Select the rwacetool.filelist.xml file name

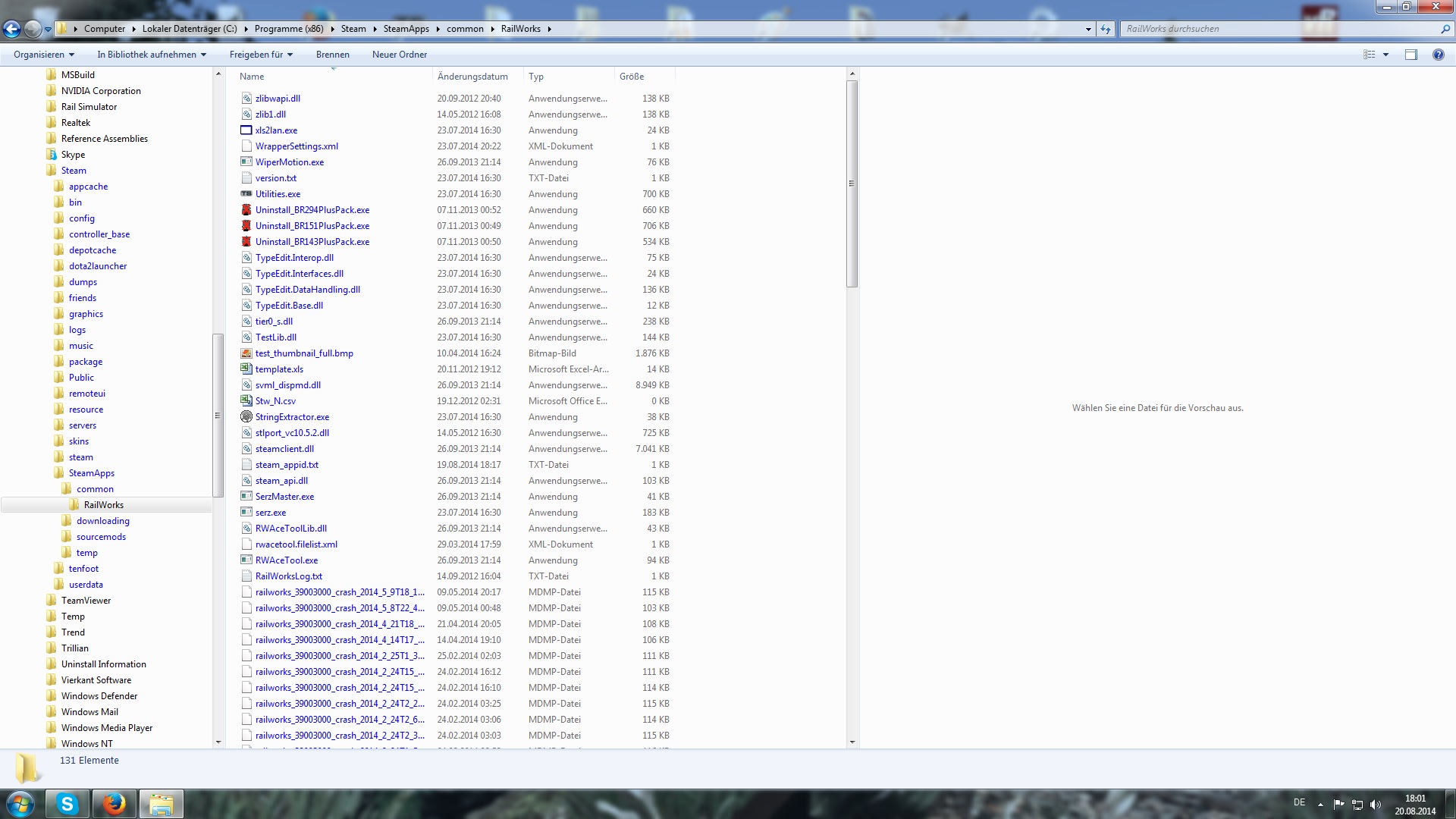(297, 544)
